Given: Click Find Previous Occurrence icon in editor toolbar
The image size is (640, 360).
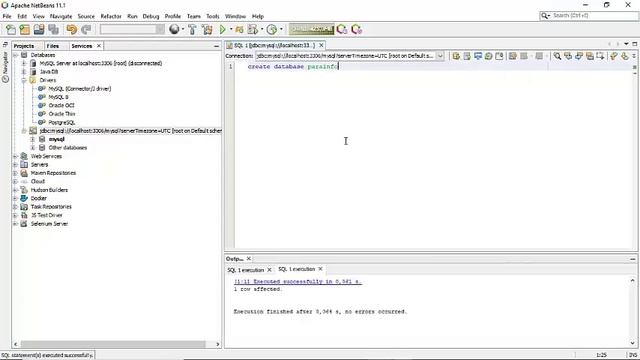Looking at the screenshot, I should 568,56.
